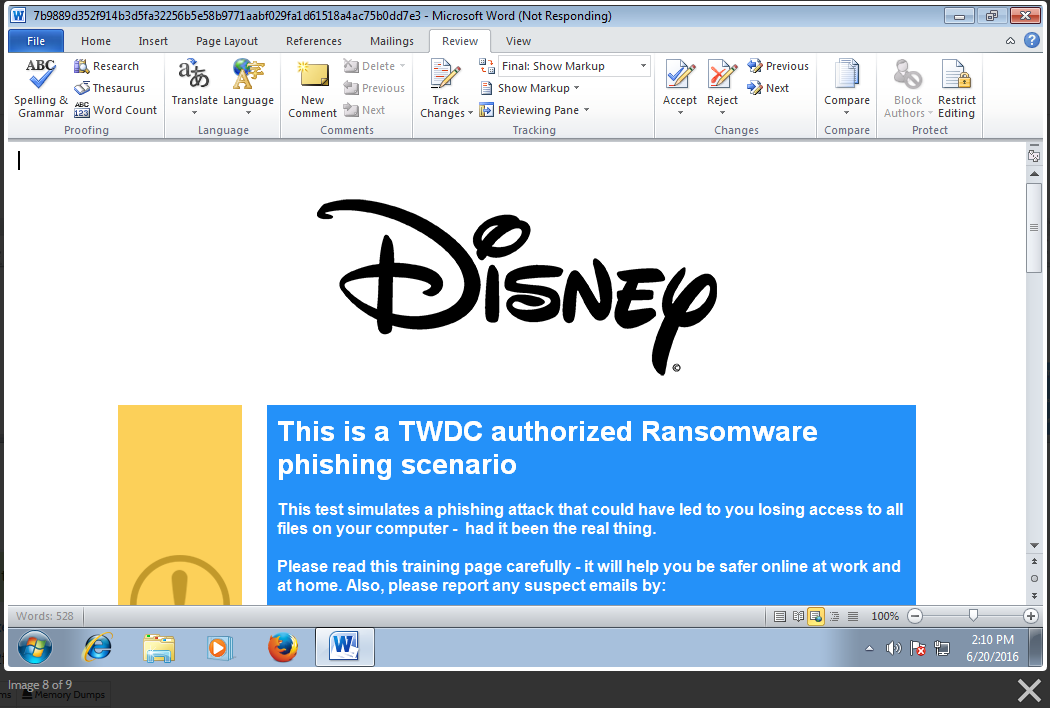This screenshot has width=1050, height=708.
Task: Switch to the Home tab
Action: tap(96, 41)
